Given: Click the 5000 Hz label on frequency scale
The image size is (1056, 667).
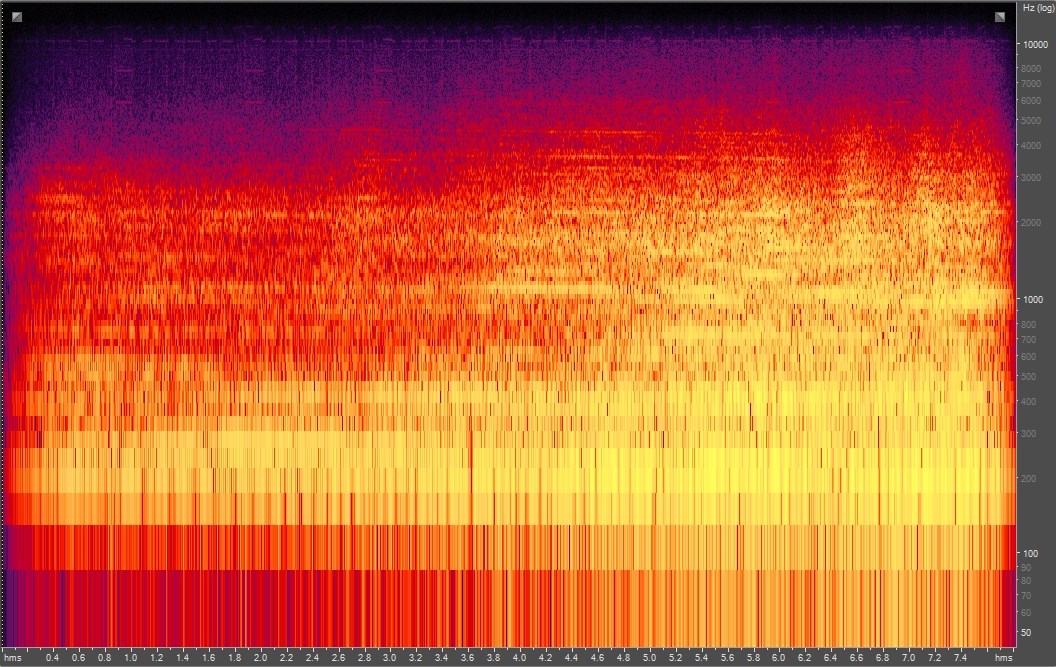Looking at the screenshot, I should pyautogui.click(x=1032, y=121).
